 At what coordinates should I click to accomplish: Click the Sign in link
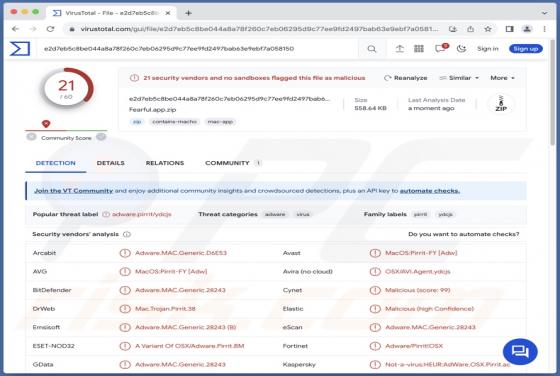click(488, 49)
